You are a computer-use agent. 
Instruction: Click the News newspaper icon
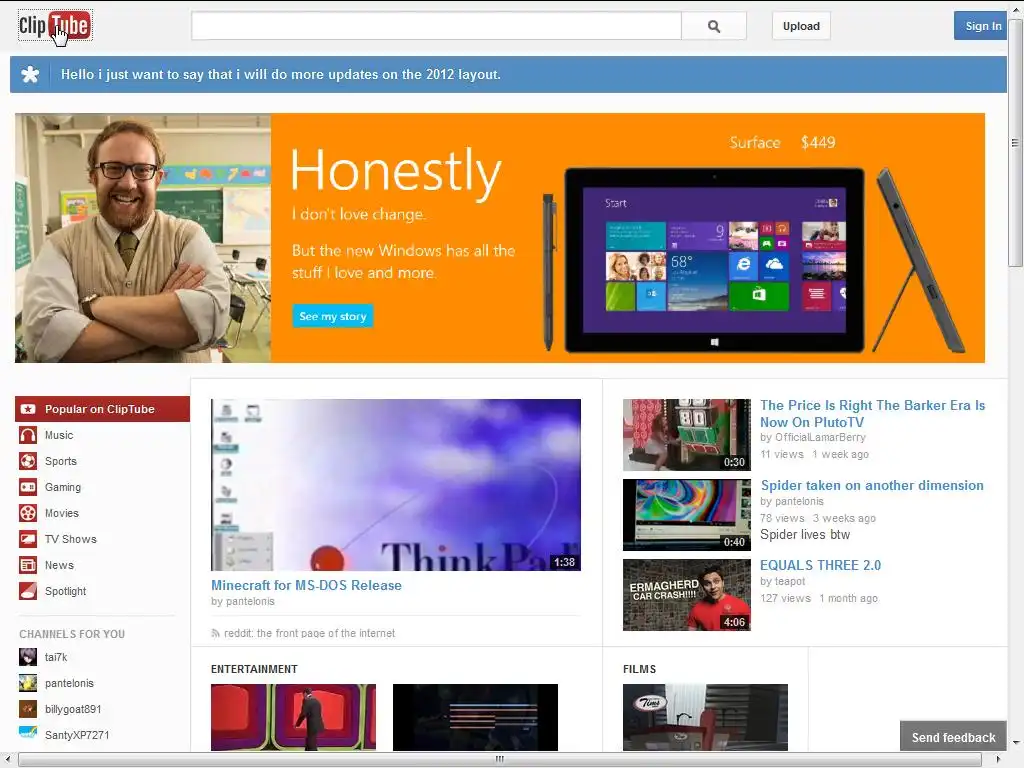[28, 566]
